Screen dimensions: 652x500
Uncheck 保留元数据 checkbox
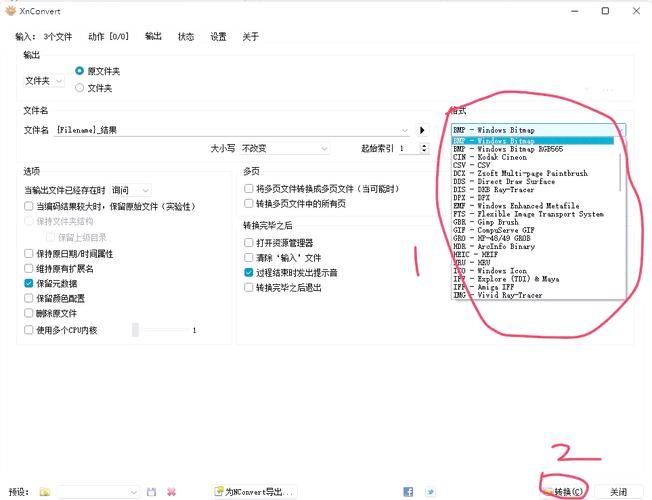pos(29,283)
